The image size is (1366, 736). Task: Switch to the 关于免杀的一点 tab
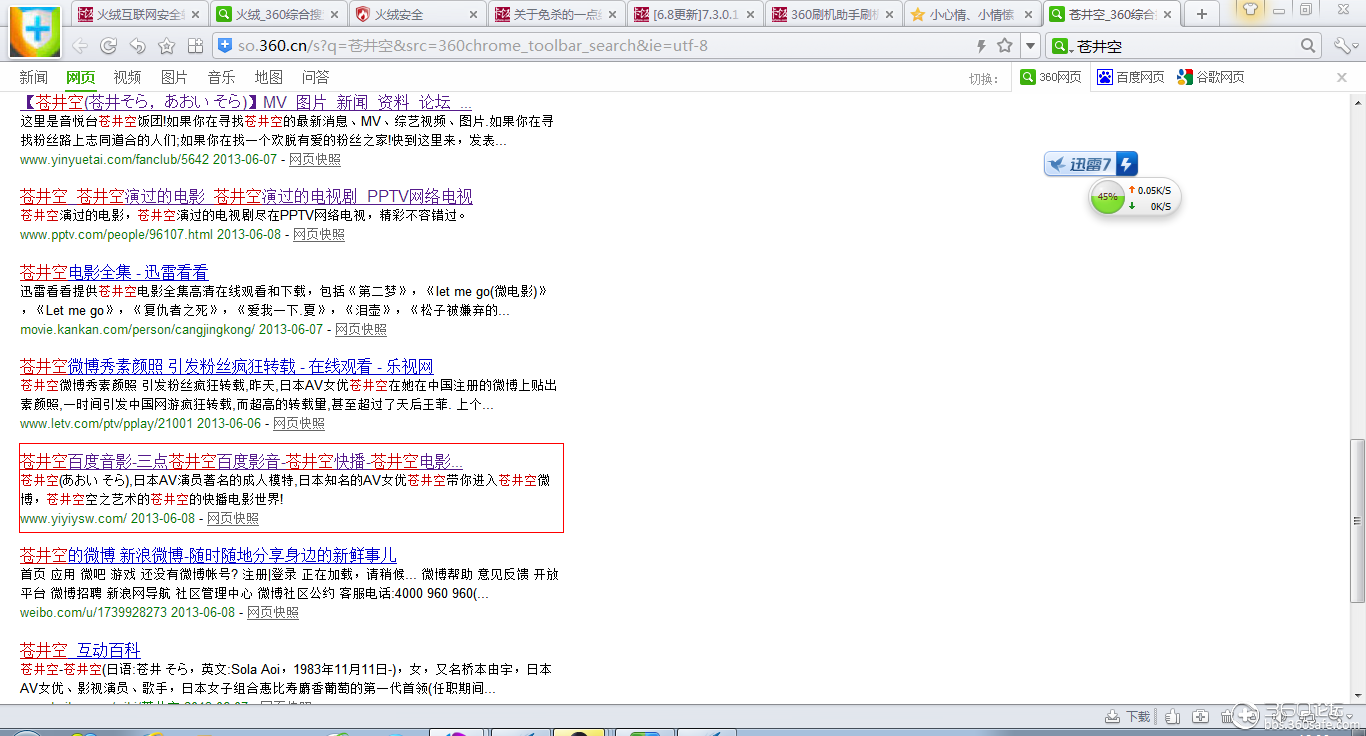[x=558, y=14]
